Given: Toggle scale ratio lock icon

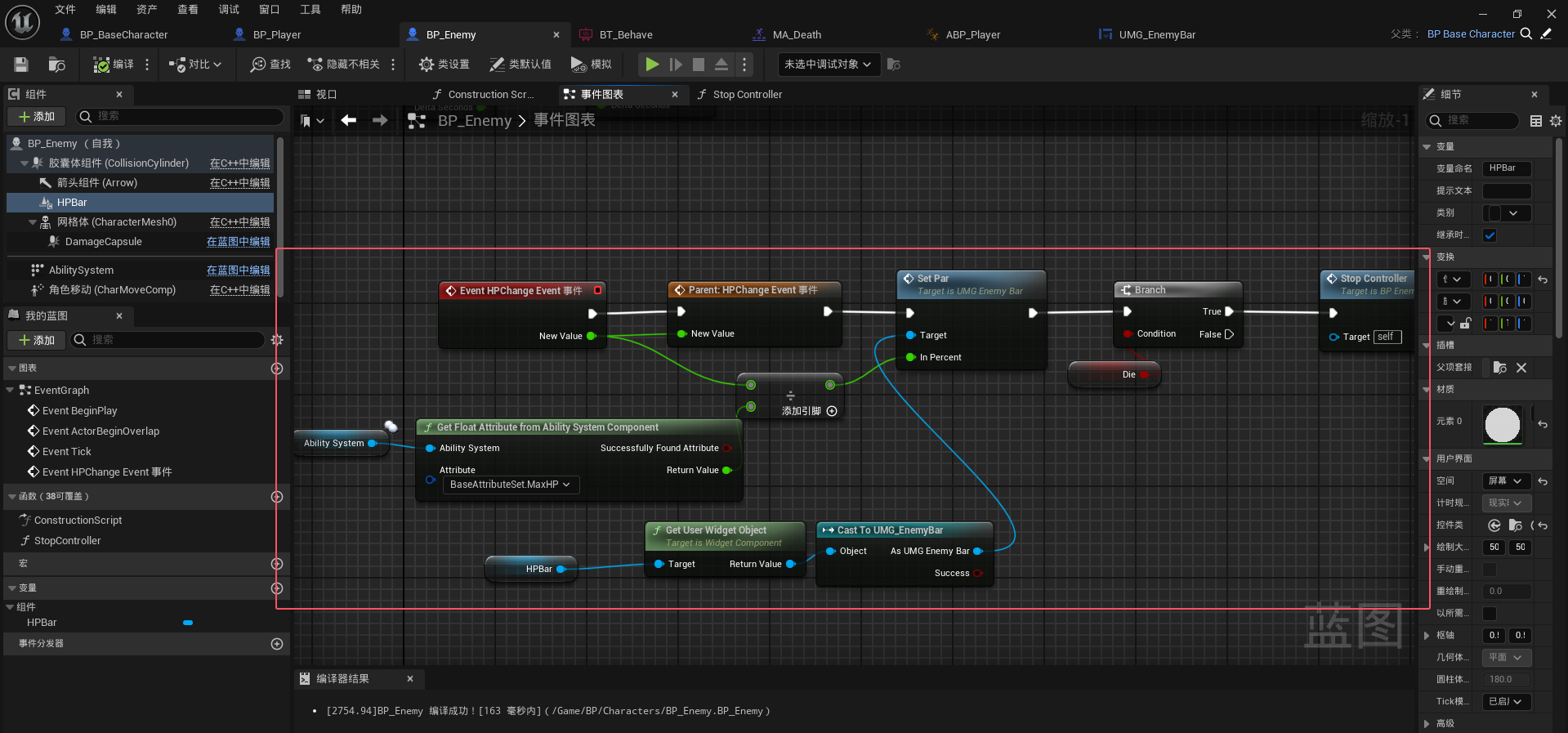Looking at the screenshot, I should (x=1466, y=324).
